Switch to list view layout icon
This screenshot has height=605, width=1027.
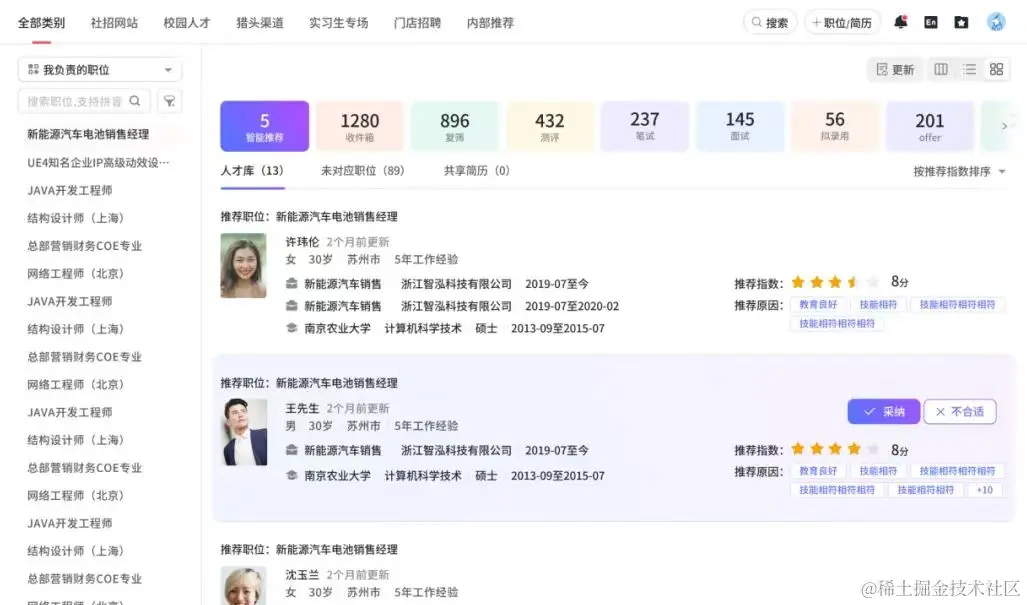969,69
